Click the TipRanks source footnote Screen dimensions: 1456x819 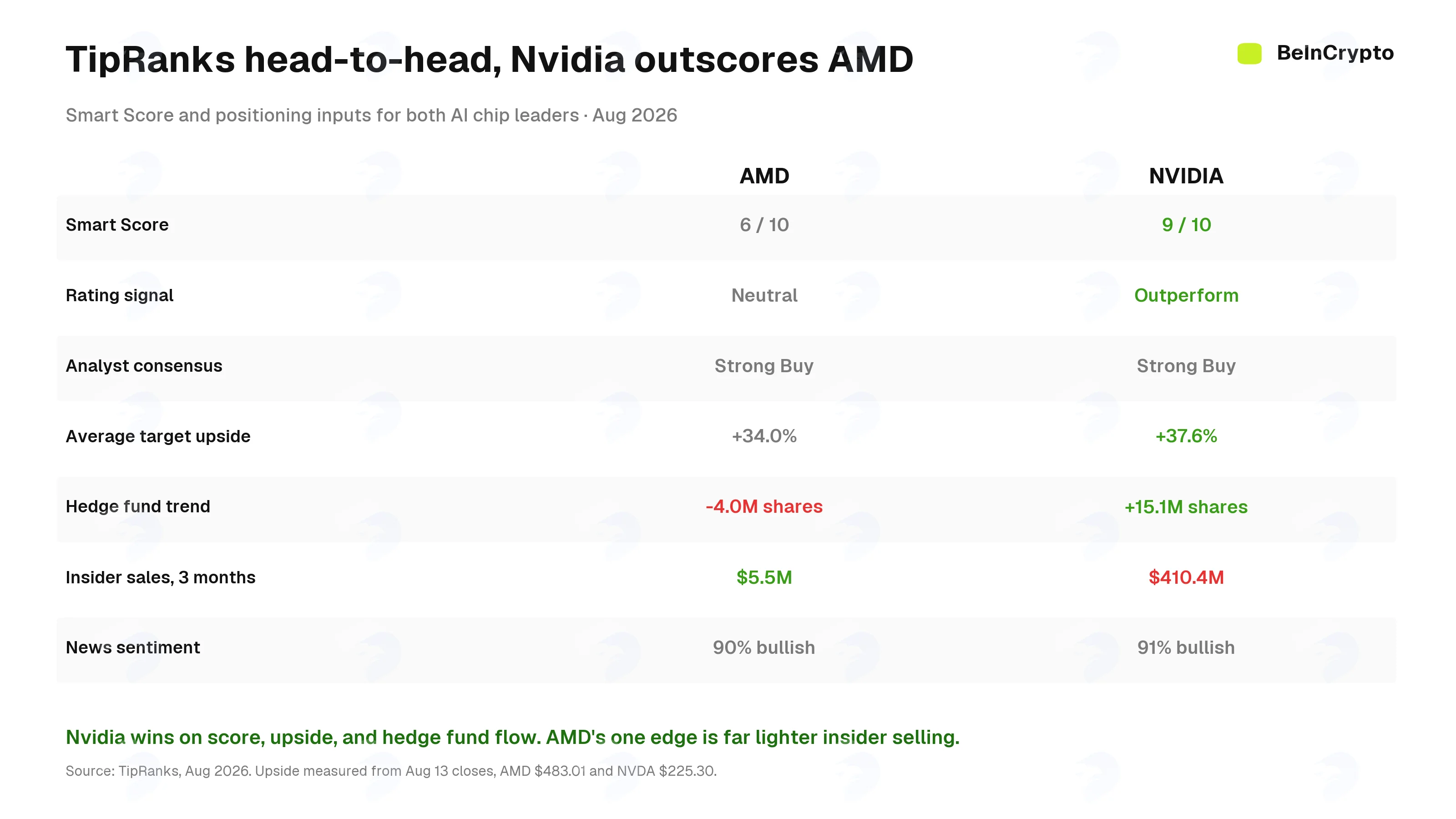[x=391, y=772]
